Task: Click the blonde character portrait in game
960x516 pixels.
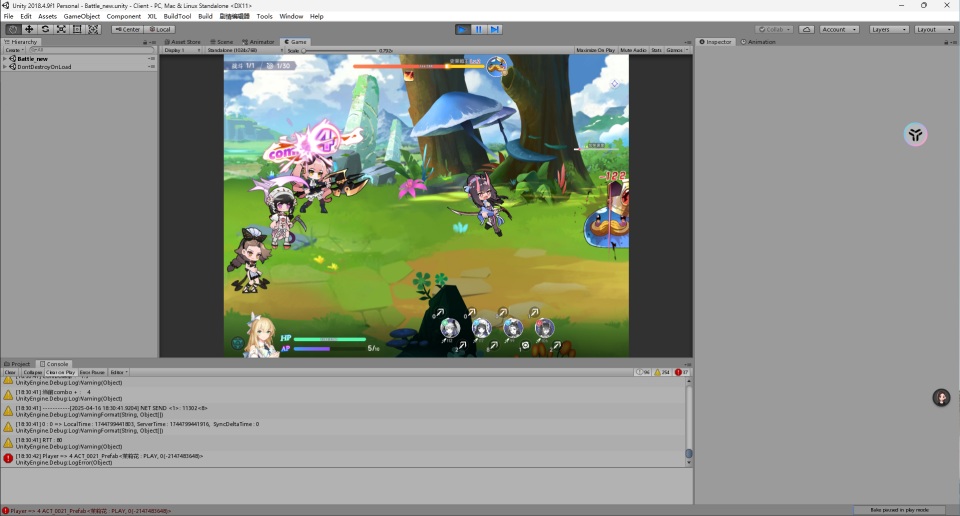Action: pyautogui.click(x=261, y=334)
